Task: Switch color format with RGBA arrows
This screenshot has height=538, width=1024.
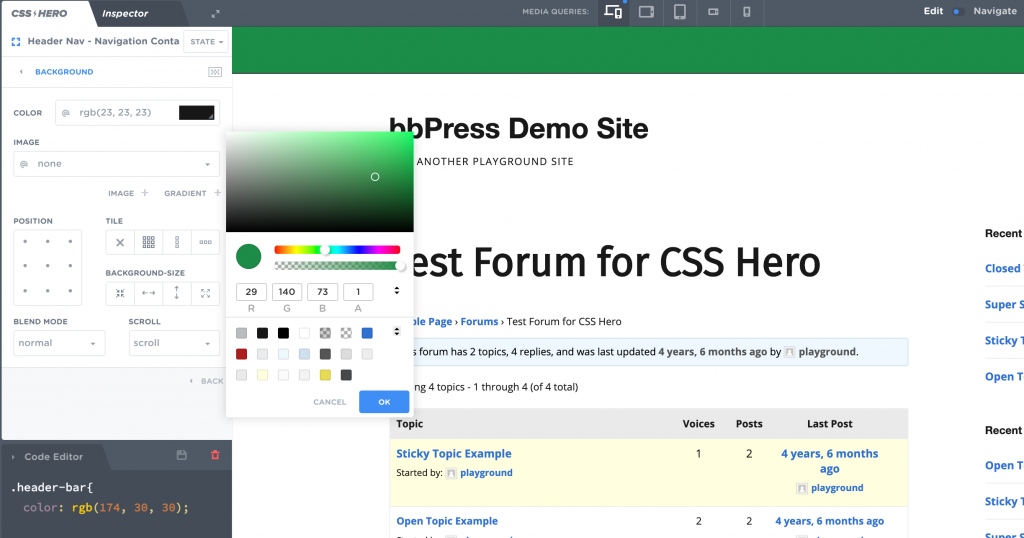Action: (396, 291)
